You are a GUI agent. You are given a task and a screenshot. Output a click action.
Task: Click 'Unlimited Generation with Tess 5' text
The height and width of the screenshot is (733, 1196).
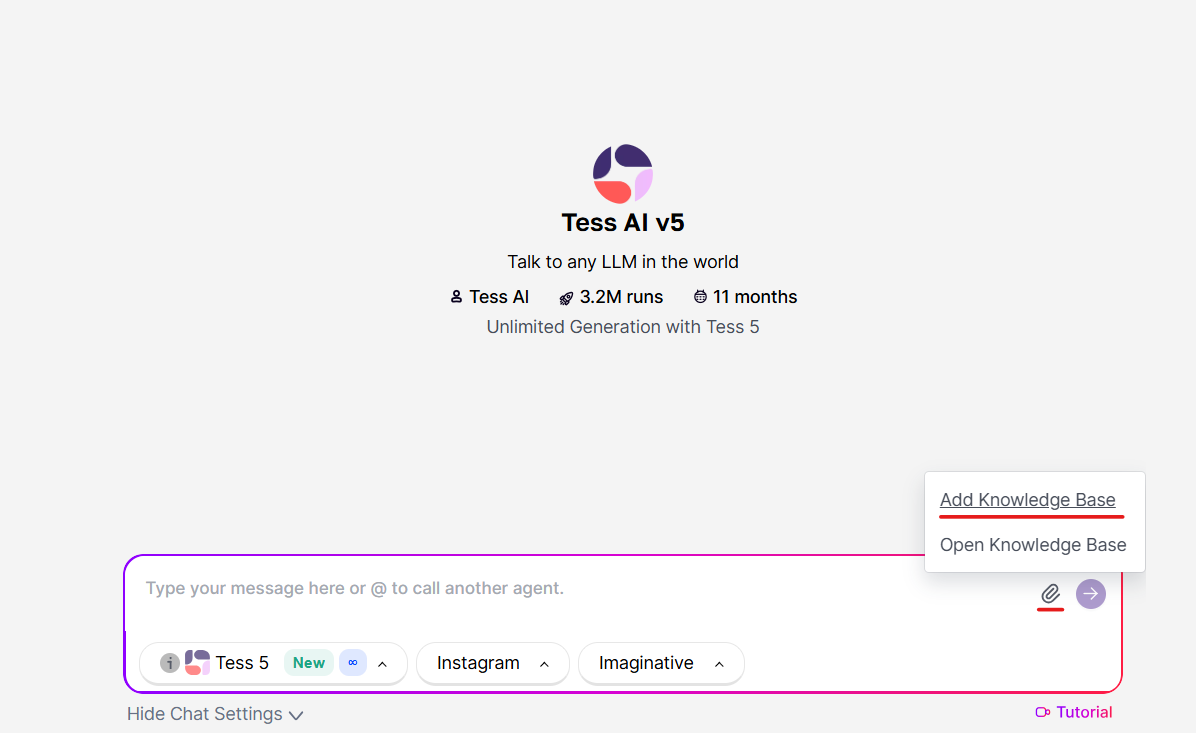(622, 327)
